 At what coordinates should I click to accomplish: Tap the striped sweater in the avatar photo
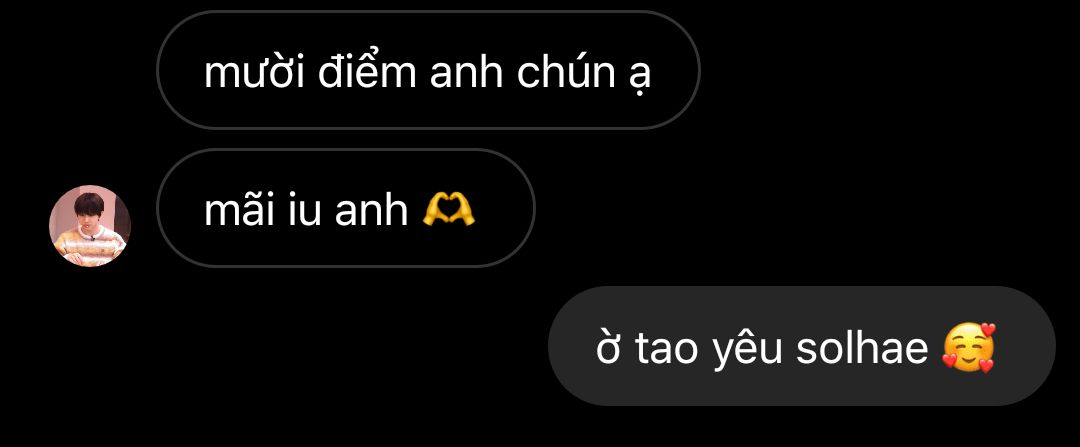point(88,248)
